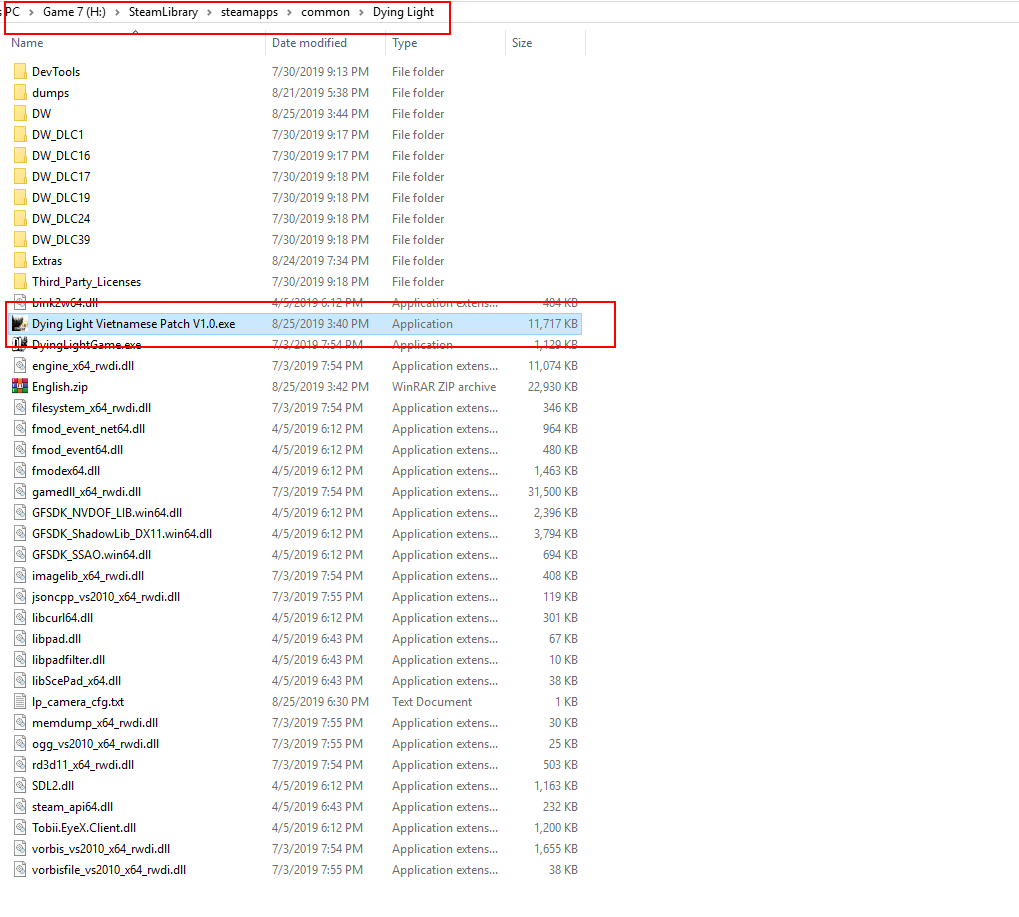The image size is (1019, 917).
Task: Select rd3d11_x64_rwdi.dll file name
Action: click(x=83, y=765)
